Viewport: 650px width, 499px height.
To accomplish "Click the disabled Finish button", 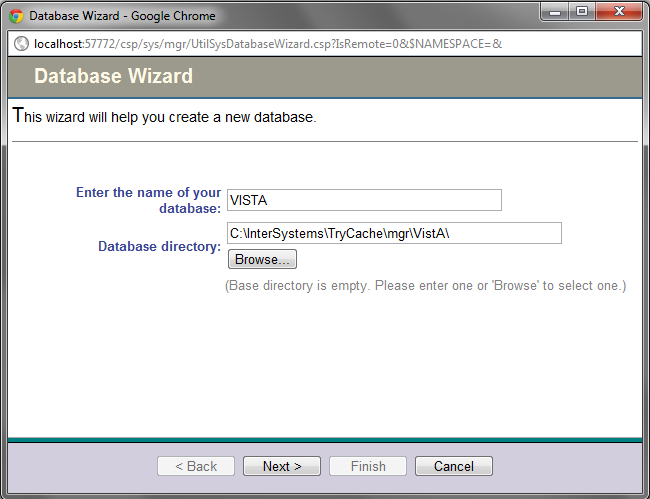I will pos(368,466).
